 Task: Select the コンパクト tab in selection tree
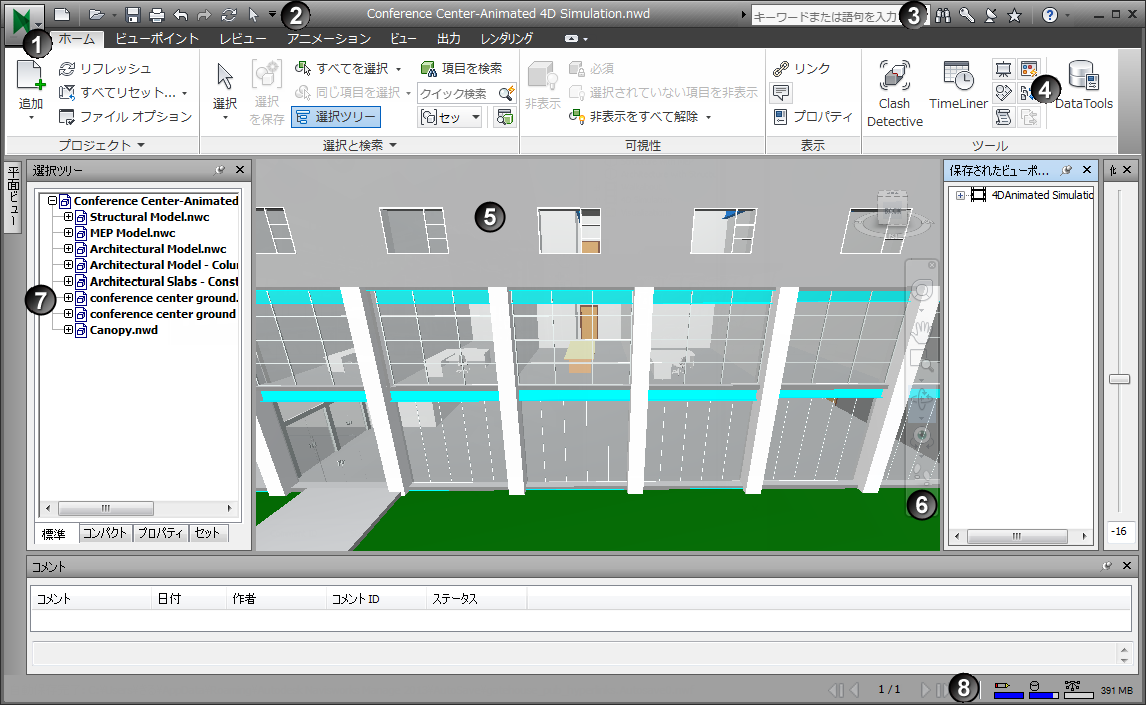[x=105, y=533]
